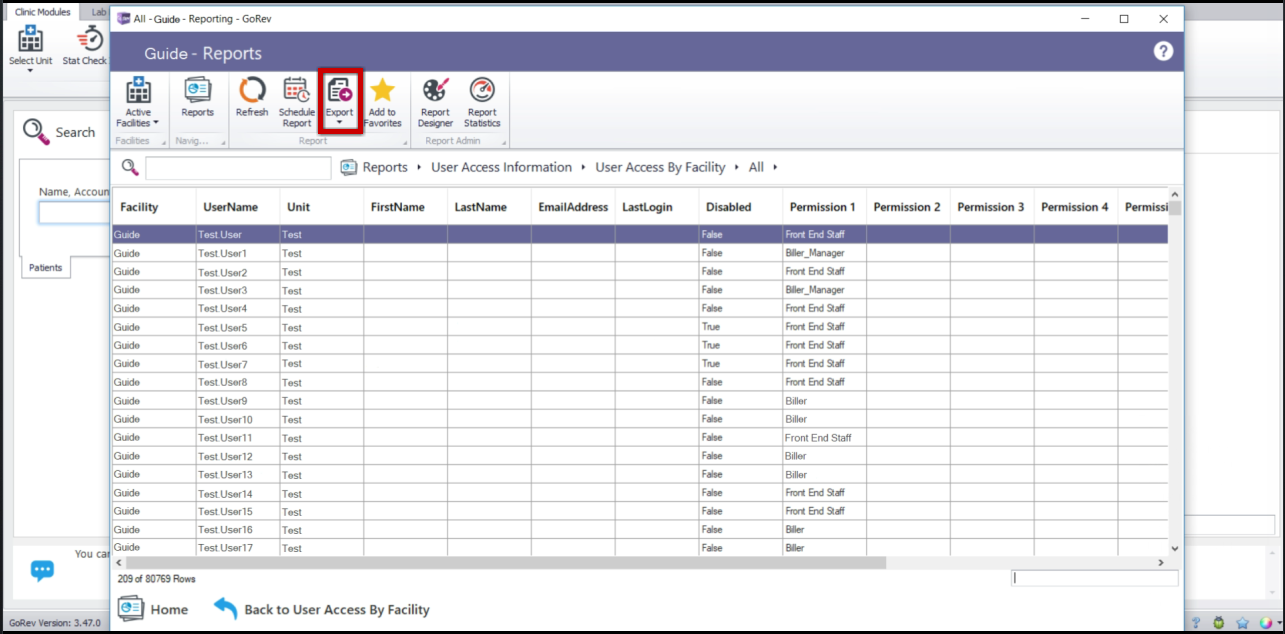Open Report Statistics
Screen dimensions: 1285x634
(482, 103)
